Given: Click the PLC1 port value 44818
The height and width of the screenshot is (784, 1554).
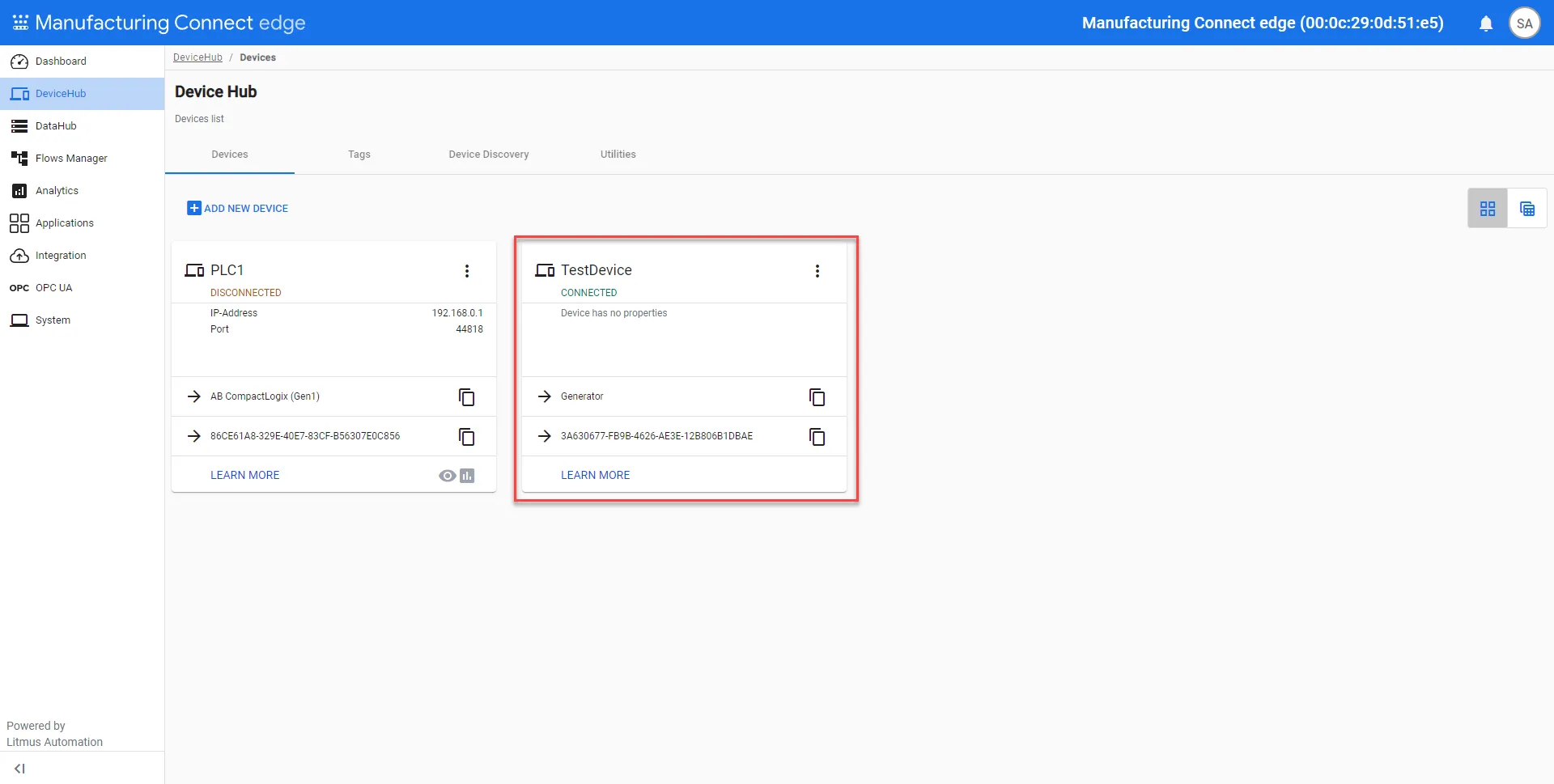Looking at the screenshot, I should pyautogui.click(x=469, y=329).
